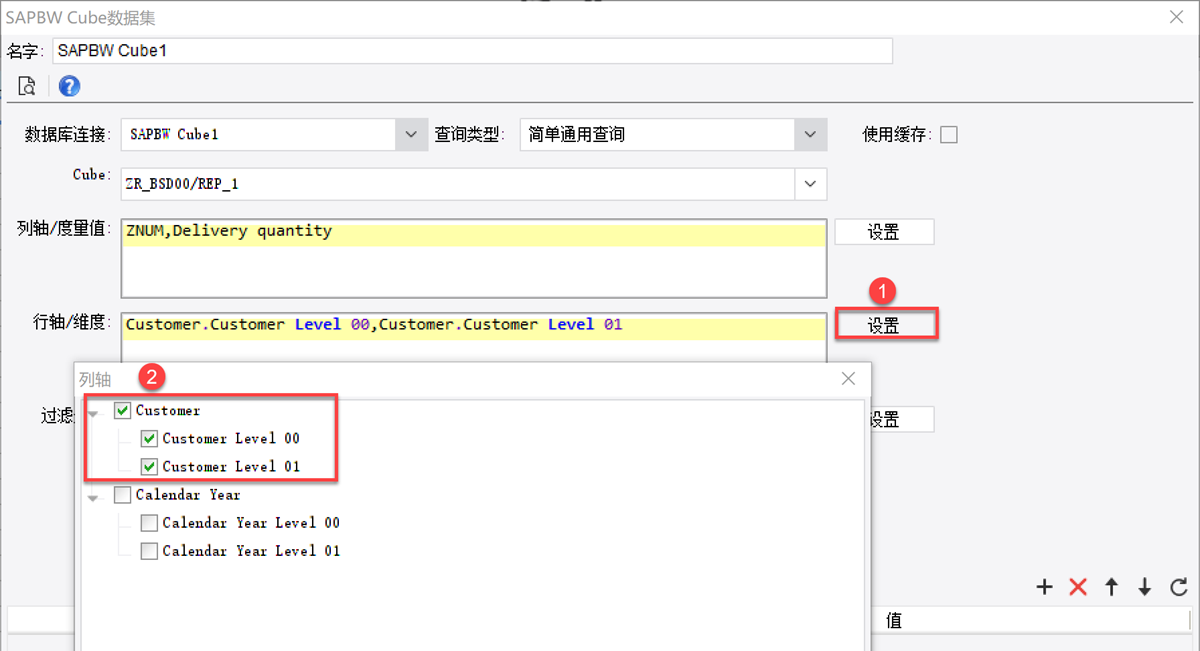Check the Calendar Year parent checkbox
1200x651 pixels.
coord(123,494)
